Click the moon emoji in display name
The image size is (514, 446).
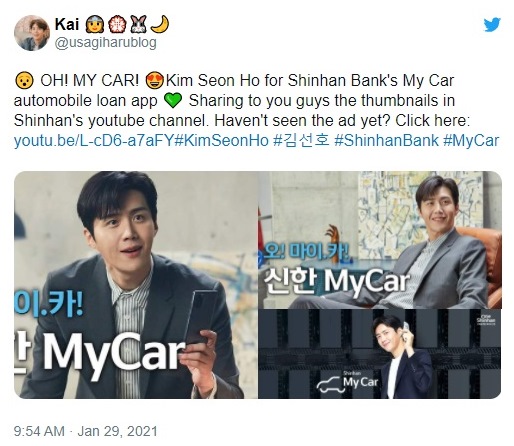tap(160, 24)
